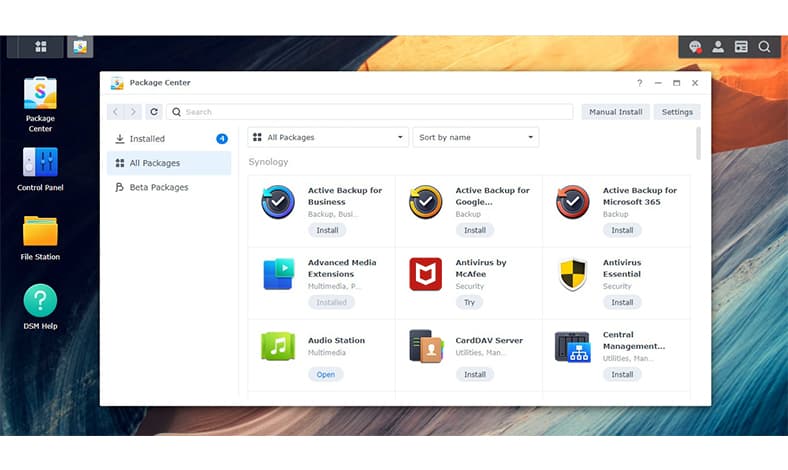The height and width of the screenshot is (470, 788).
Task: Go forward with the right arrow button
Action: (133, 112)
